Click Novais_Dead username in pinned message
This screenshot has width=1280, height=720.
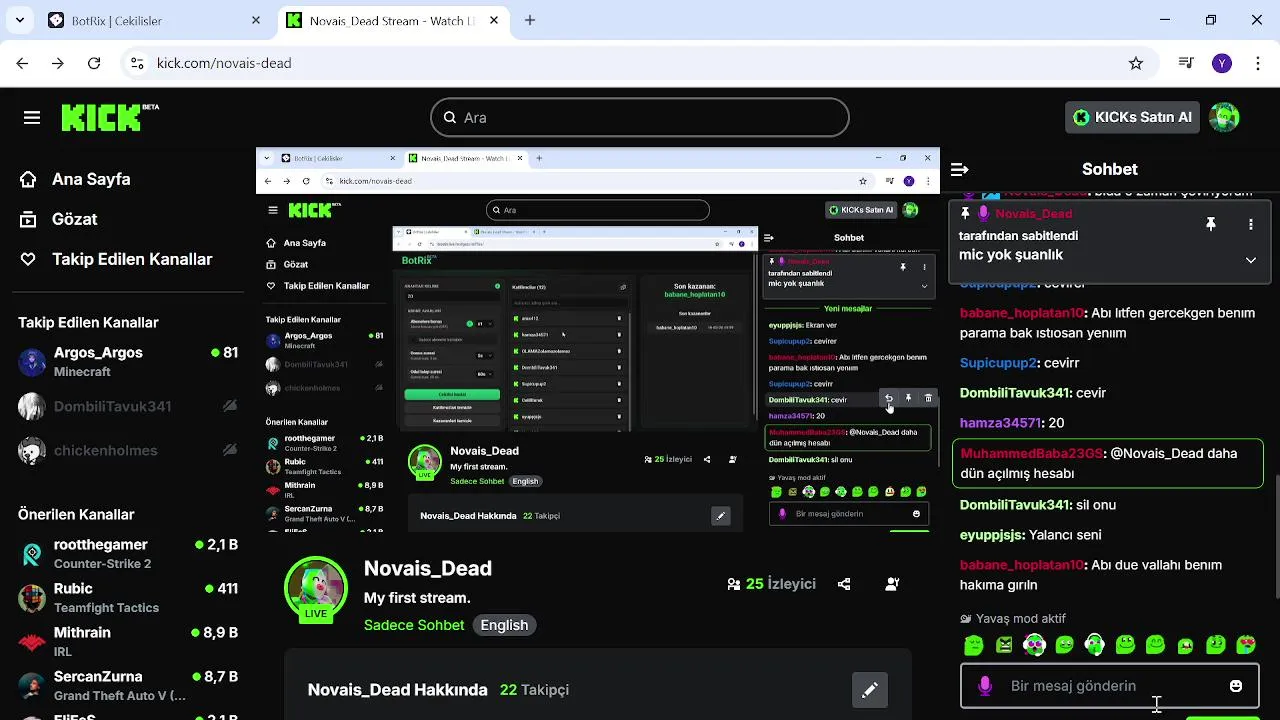tap(1033, 214)
